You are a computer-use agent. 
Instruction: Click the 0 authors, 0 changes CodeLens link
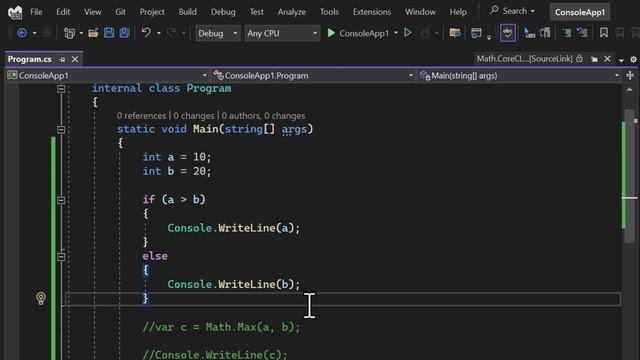263,116
